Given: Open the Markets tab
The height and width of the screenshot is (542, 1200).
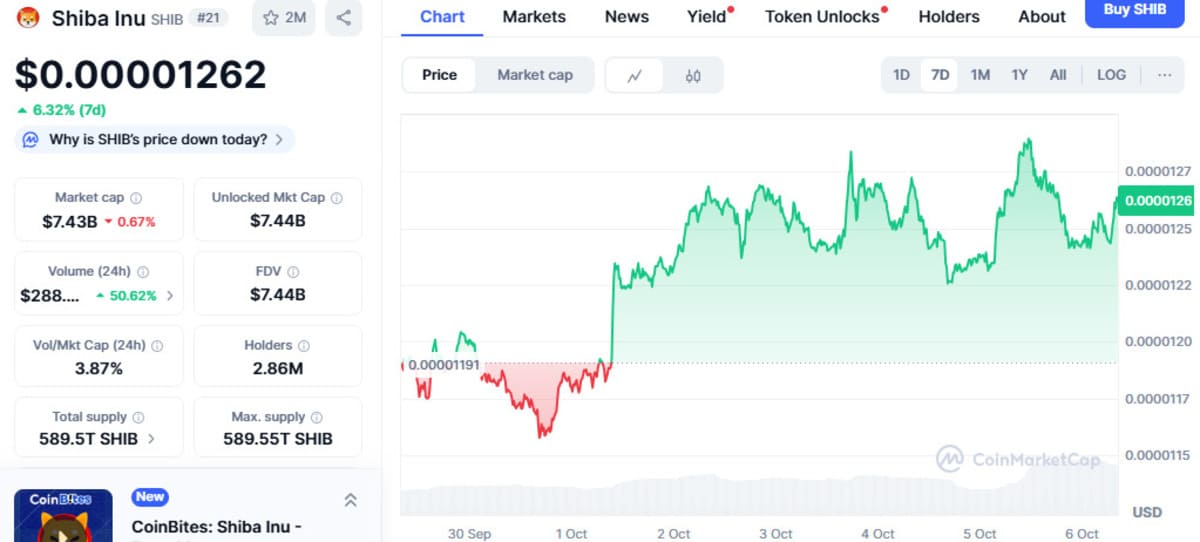Looking at the screenshot, I should [x=534, y=17].
